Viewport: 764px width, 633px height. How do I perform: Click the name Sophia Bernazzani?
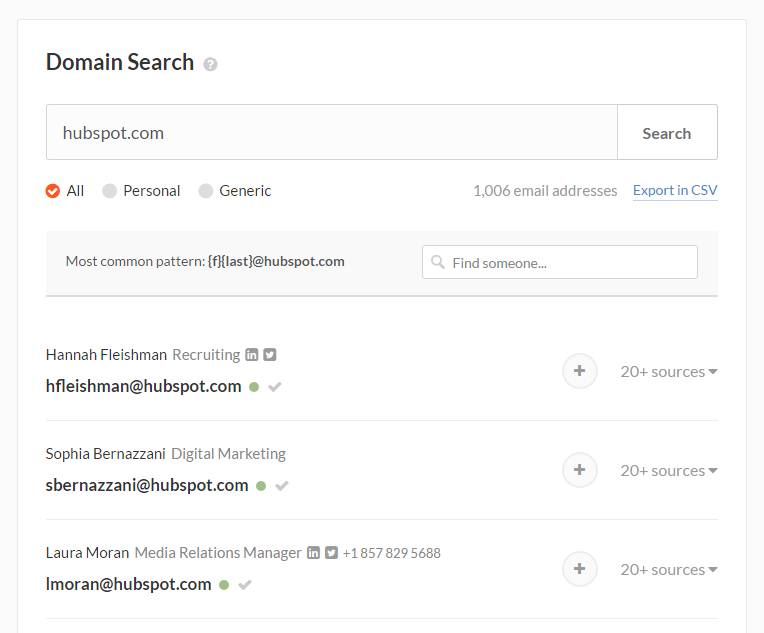point(106,454)
